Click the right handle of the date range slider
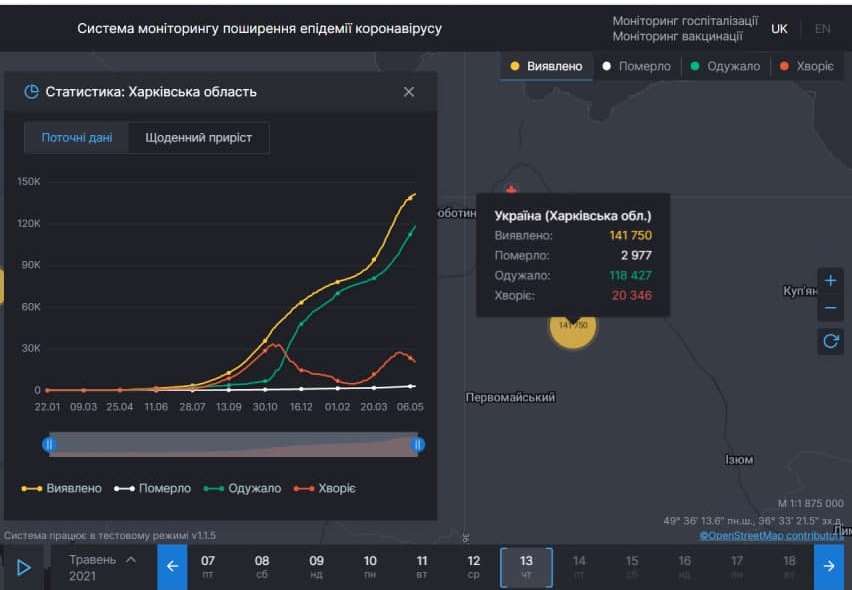Viewport: 852px width, 590px height. [417, 443]
